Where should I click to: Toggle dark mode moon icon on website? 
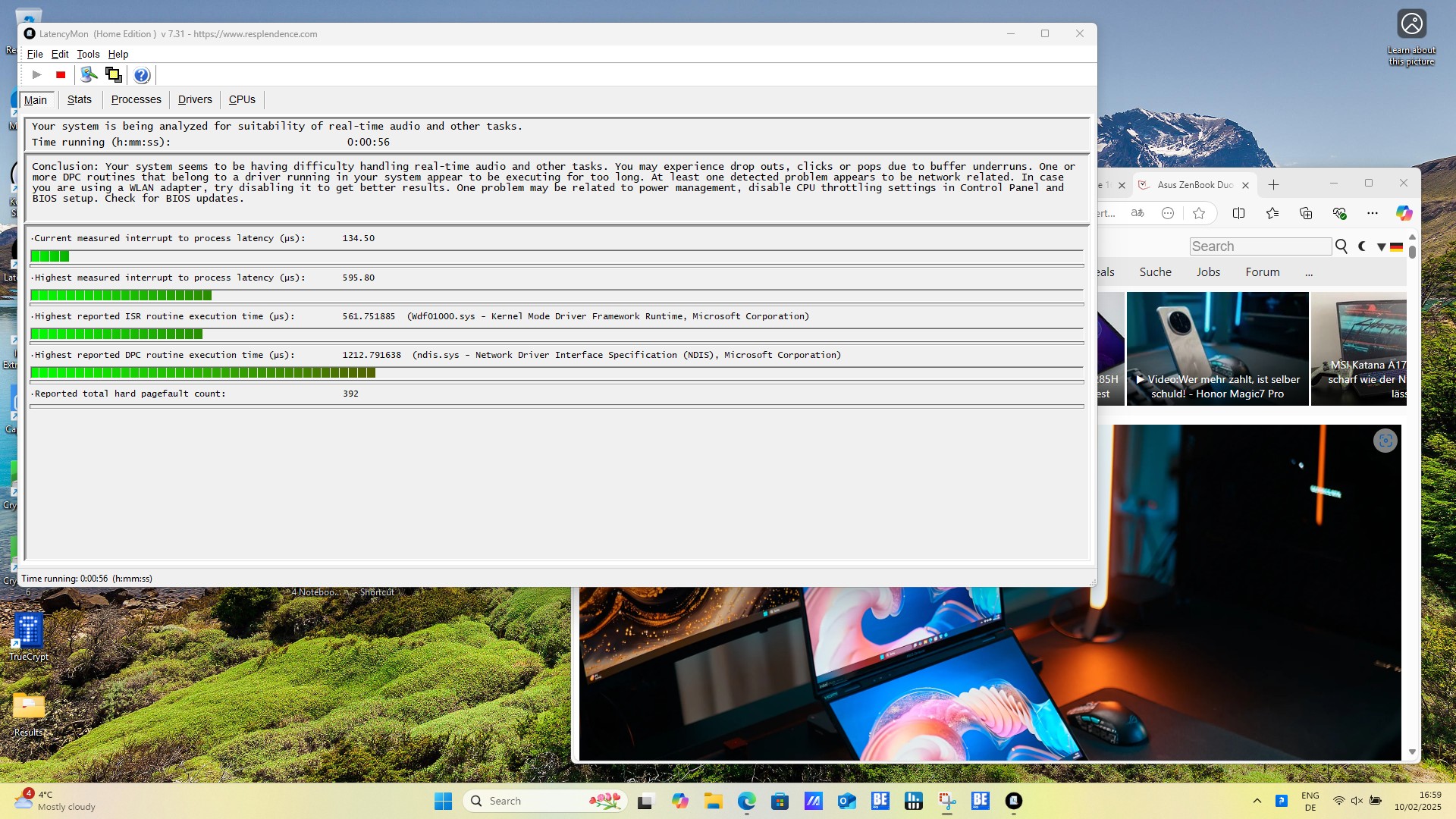coord(1363,246)
